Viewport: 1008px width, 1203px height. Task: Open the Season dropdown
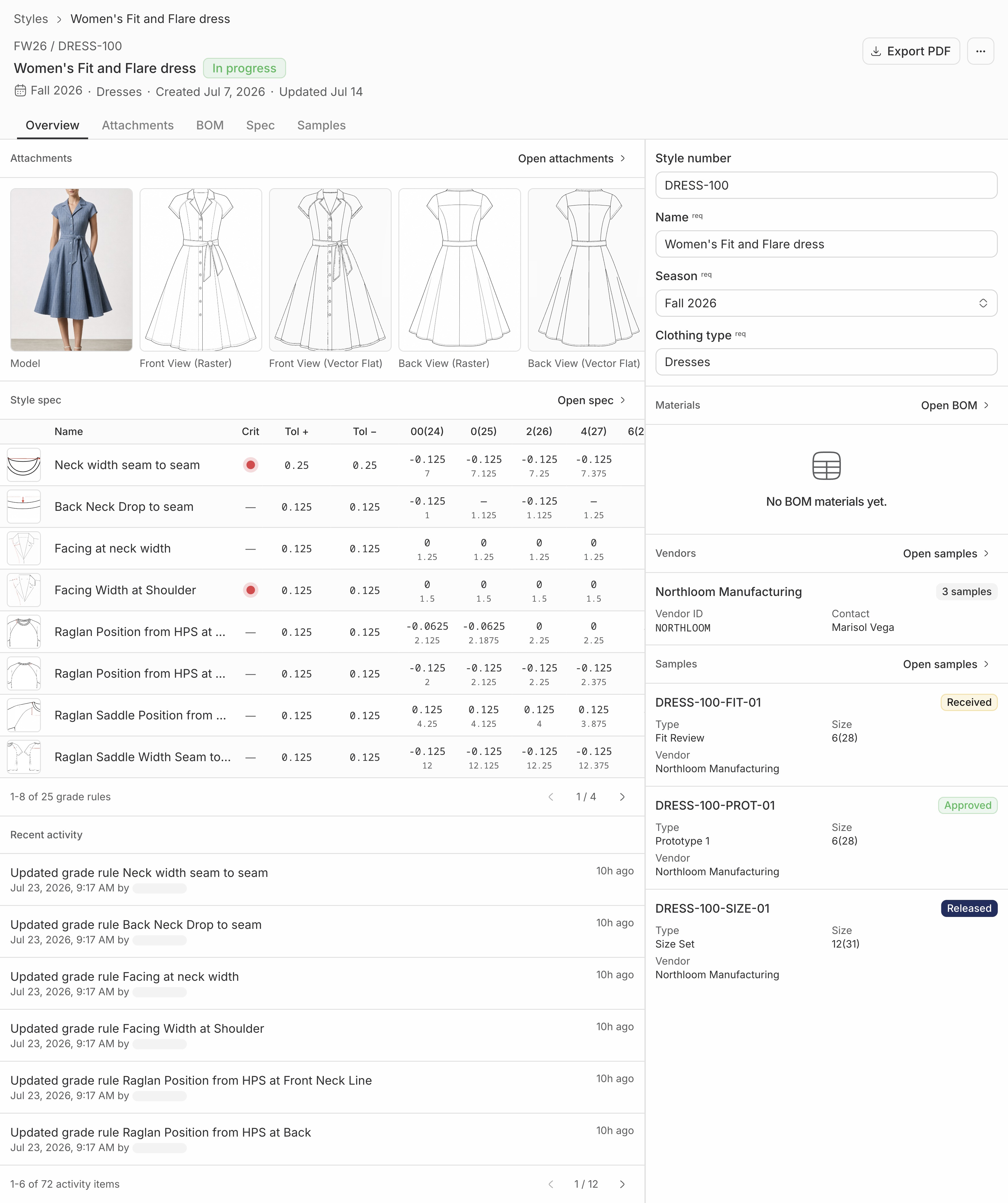[x=826, y=303]
